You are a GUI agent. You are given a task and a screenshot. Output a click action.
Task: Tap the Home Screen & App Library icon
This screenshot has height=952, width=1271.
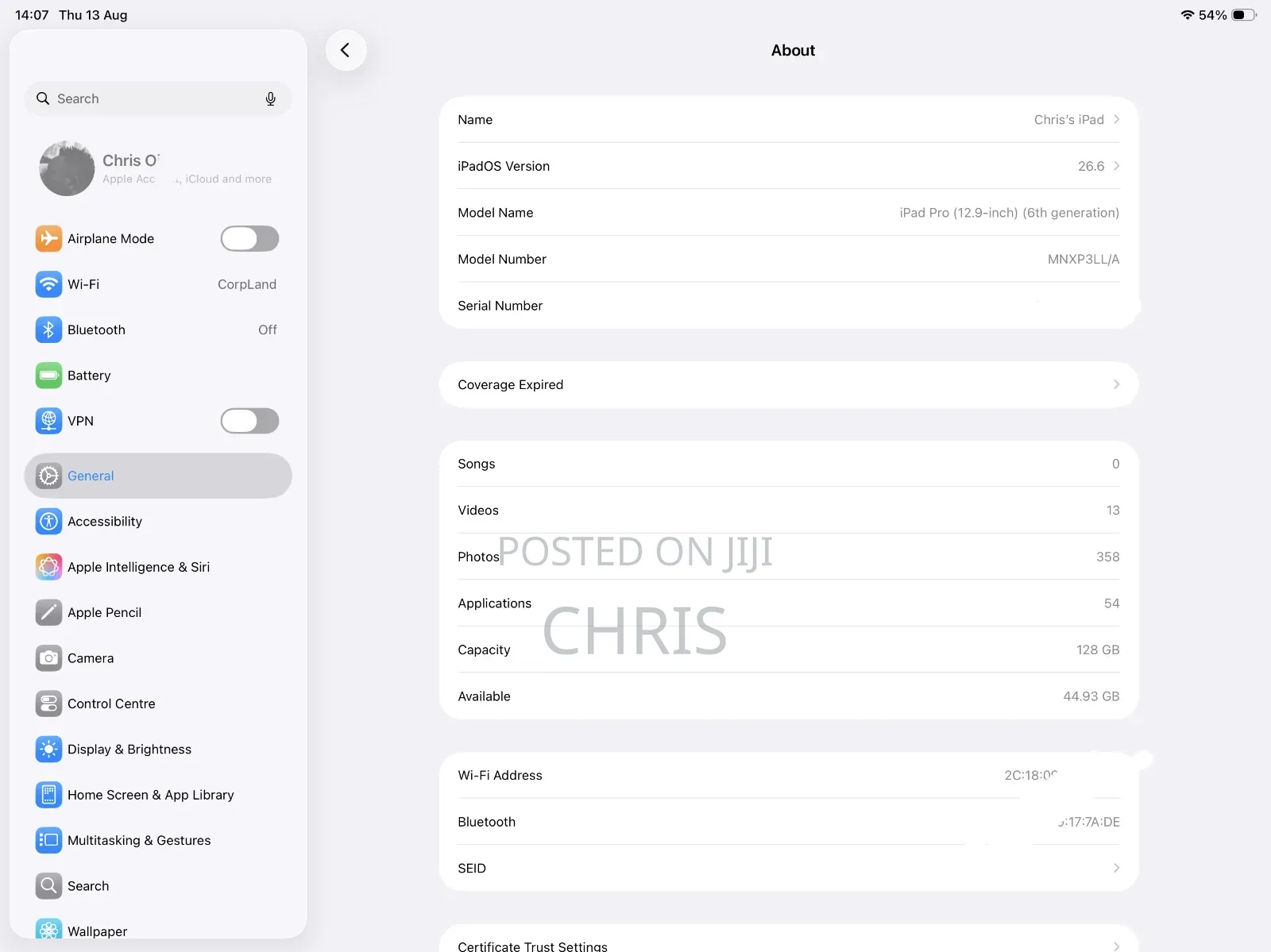click(x=48, y=795)
